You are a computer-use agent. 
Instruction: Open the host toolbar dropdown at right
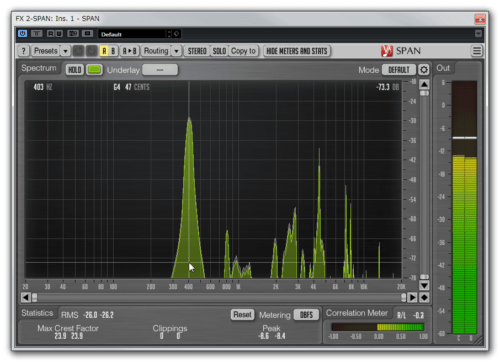click(x=478, y=34)
